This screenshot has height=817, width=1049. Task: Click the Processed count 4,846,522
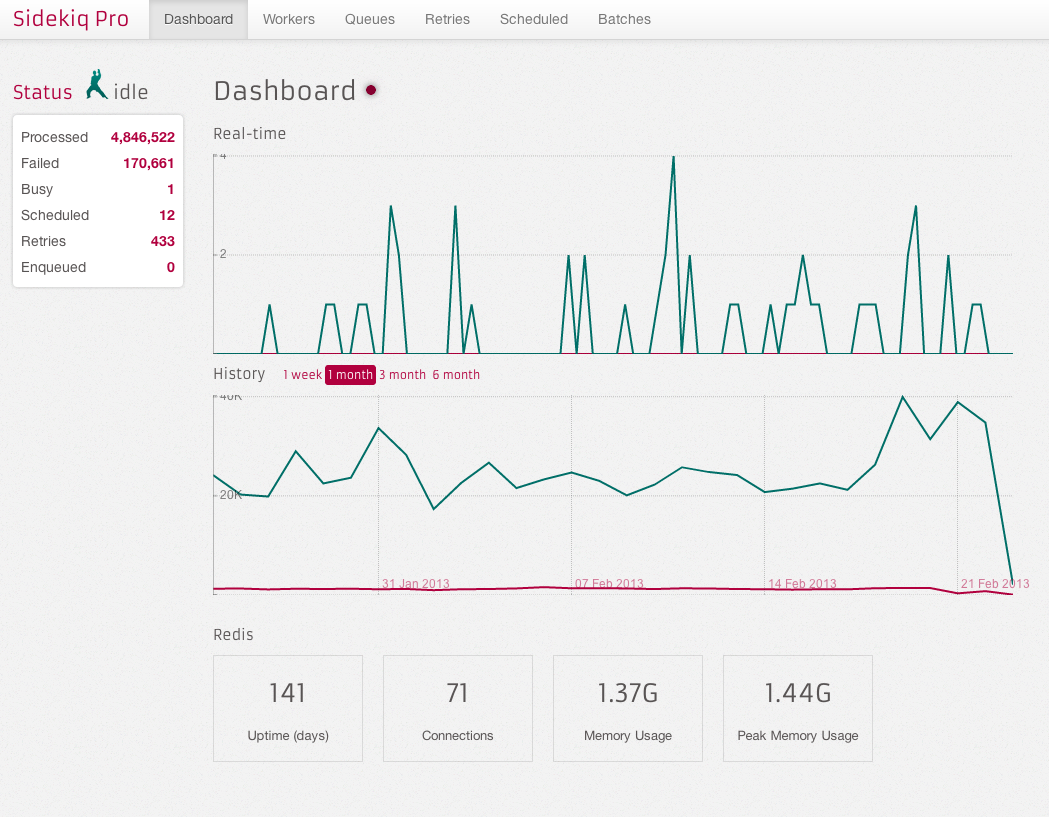pyautogui.click(x=142, y=137)
